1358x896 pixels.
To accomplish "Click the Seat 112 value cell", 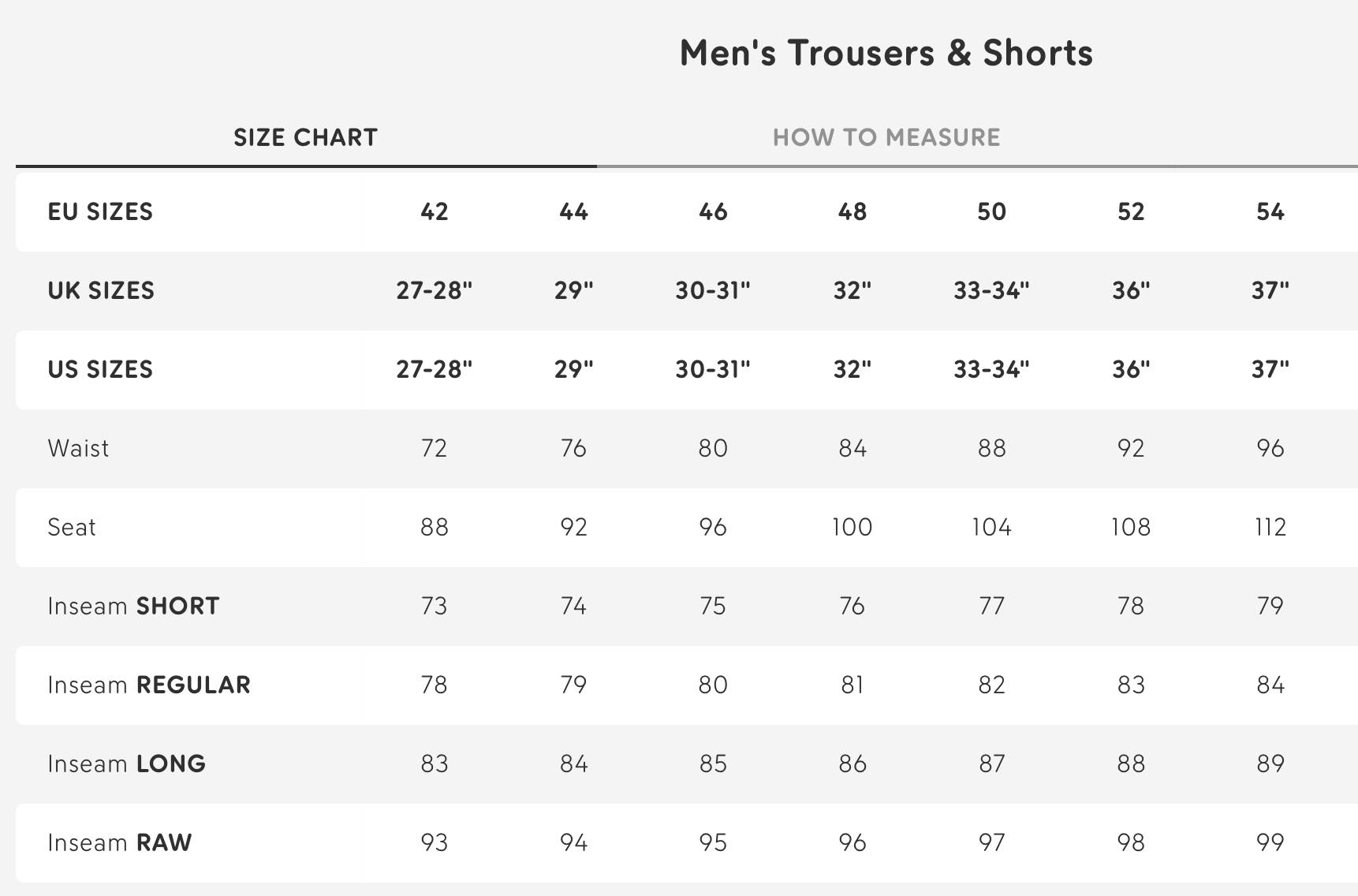I will (1269, 527).
